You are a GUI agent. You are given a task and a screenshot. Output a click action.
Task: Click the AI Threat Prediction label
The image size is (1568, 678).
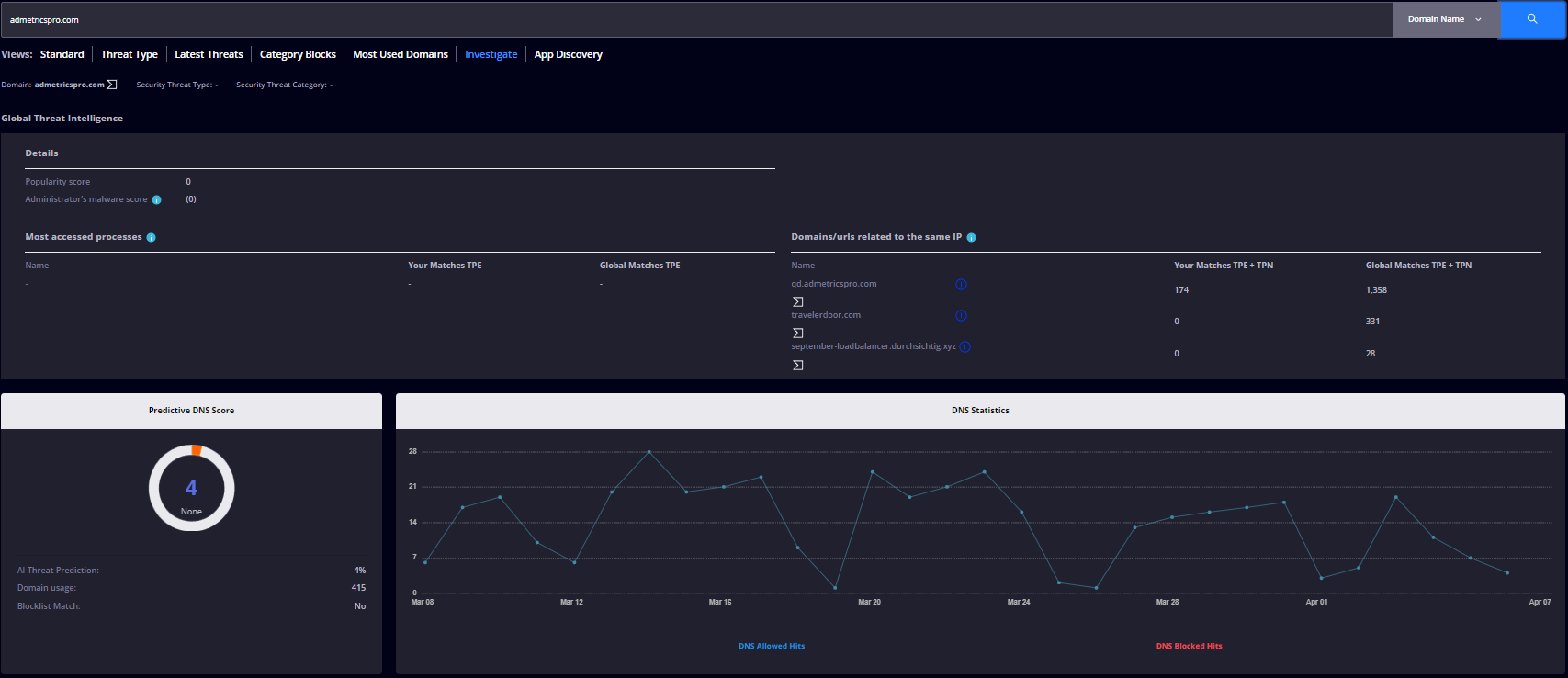click(58, 571)
